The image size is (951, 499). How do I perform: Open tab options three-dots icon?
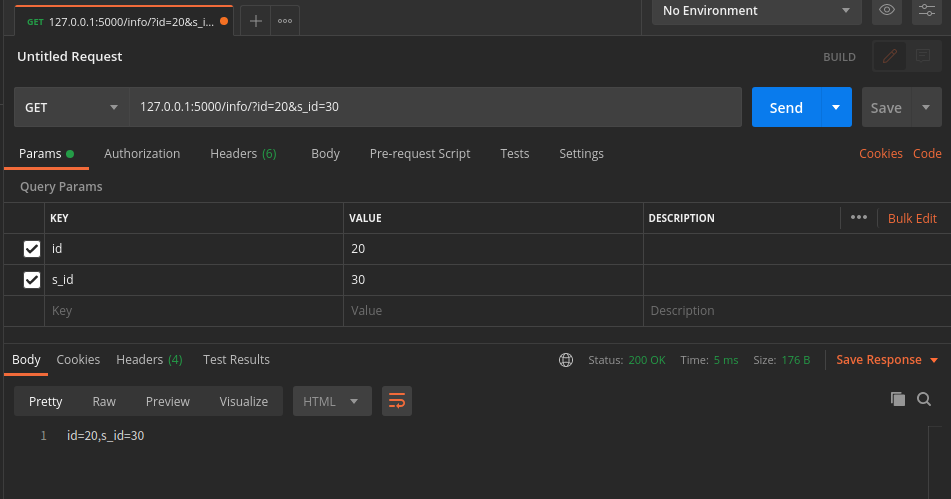pos(285,20)
